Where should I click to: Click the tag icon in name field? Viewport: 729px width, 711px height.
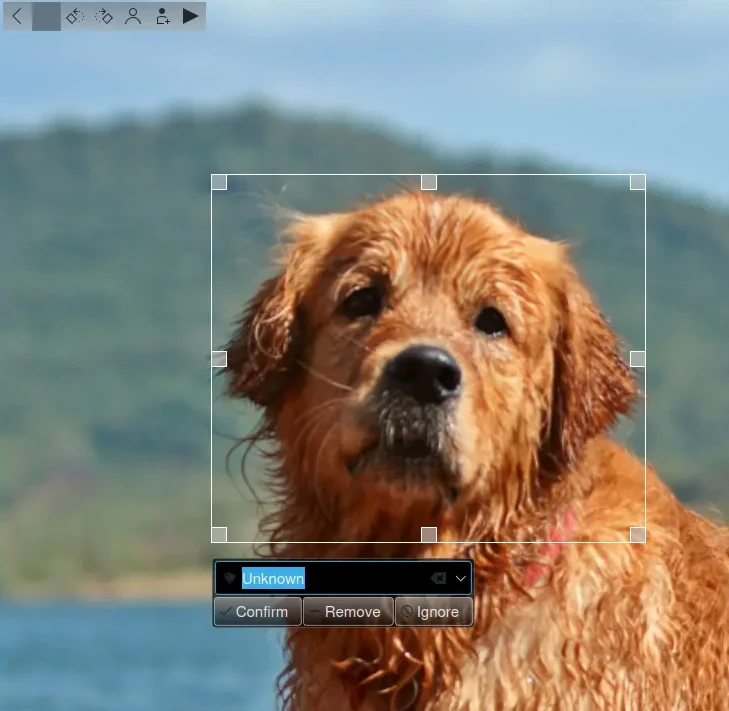(x=229, y=578)
